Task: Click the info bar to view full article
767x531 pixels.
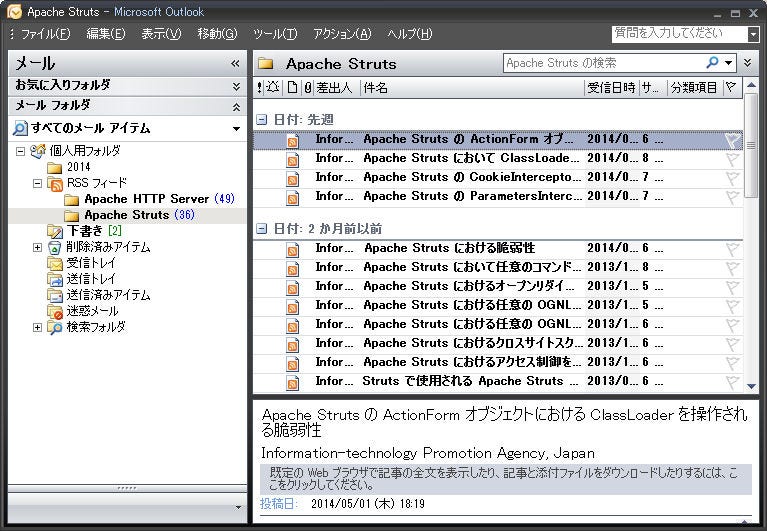Action: 505,479
